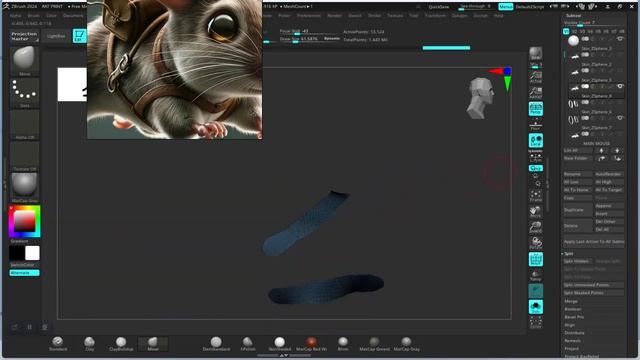Click the Frame view button

(x=536, y=196)
